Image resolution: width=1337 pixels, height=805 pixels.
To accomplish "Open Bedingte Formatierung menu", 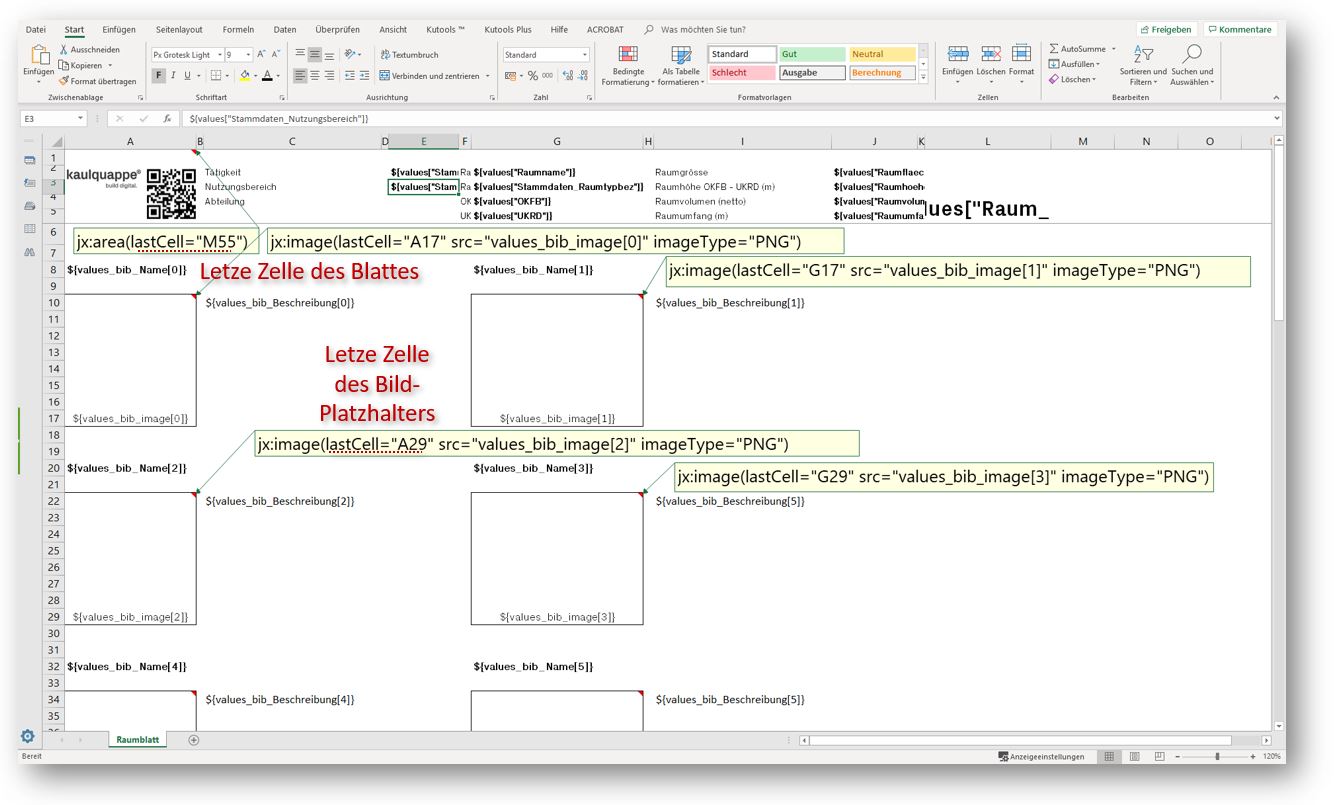I will click(628, 65).
